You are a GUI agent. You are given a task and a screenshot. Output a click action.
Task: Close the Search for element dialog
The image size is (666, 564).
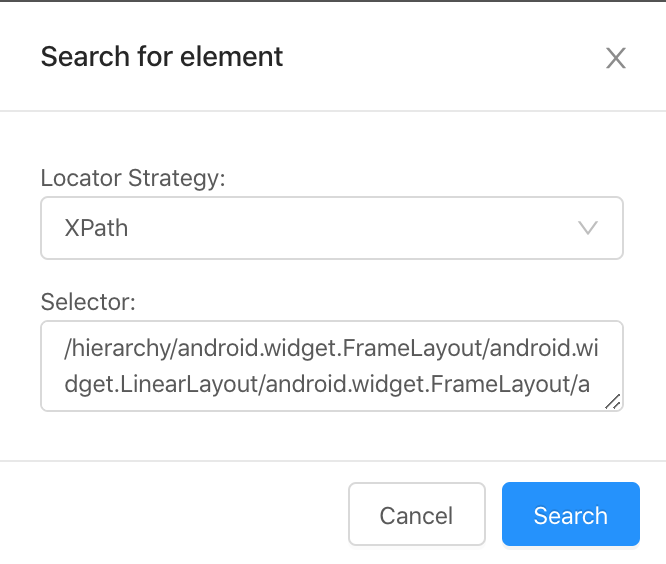[616, 58]
